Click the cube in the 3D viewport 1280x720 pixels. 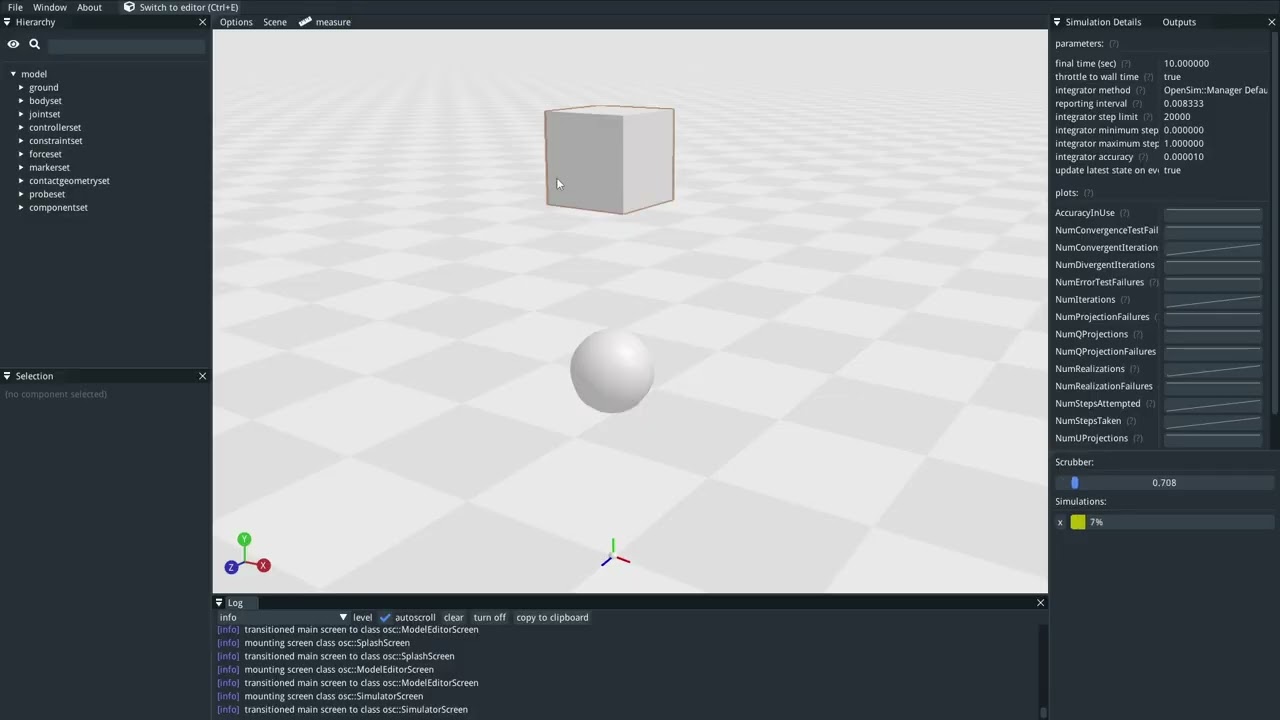click(609, 160)
